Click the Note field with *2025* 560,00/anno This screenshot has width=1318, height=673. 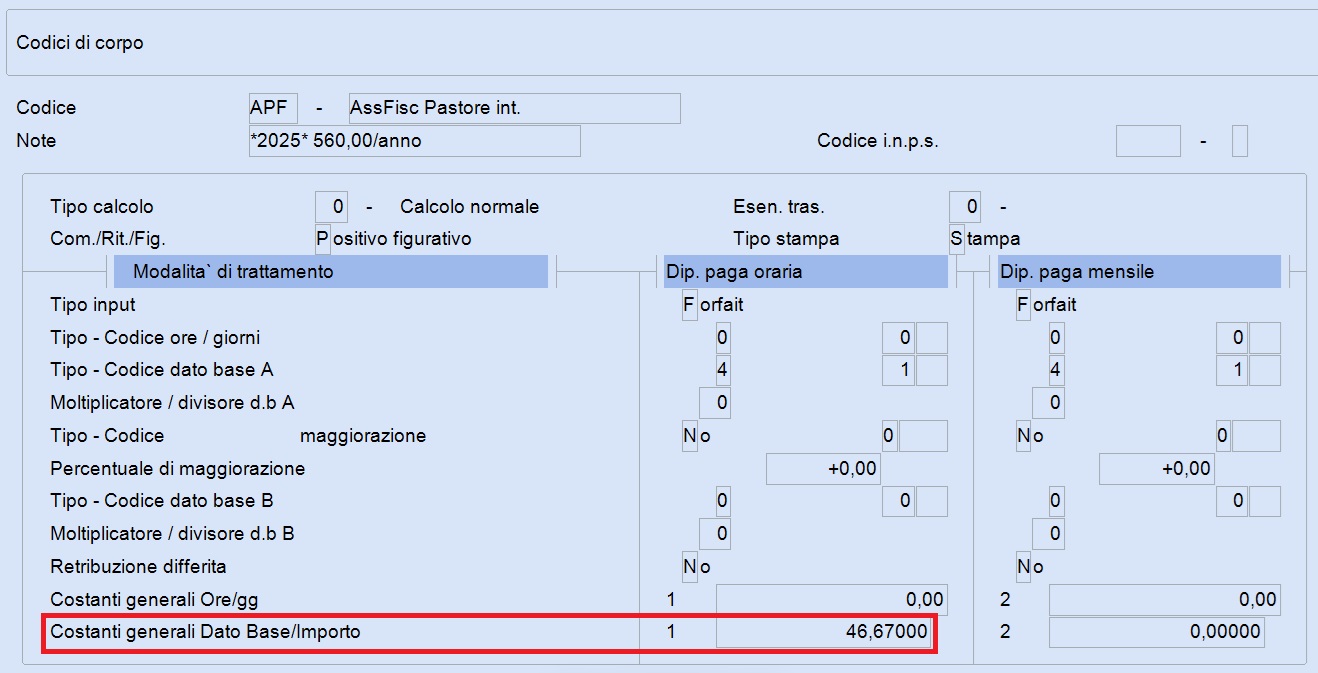(414, 141)
